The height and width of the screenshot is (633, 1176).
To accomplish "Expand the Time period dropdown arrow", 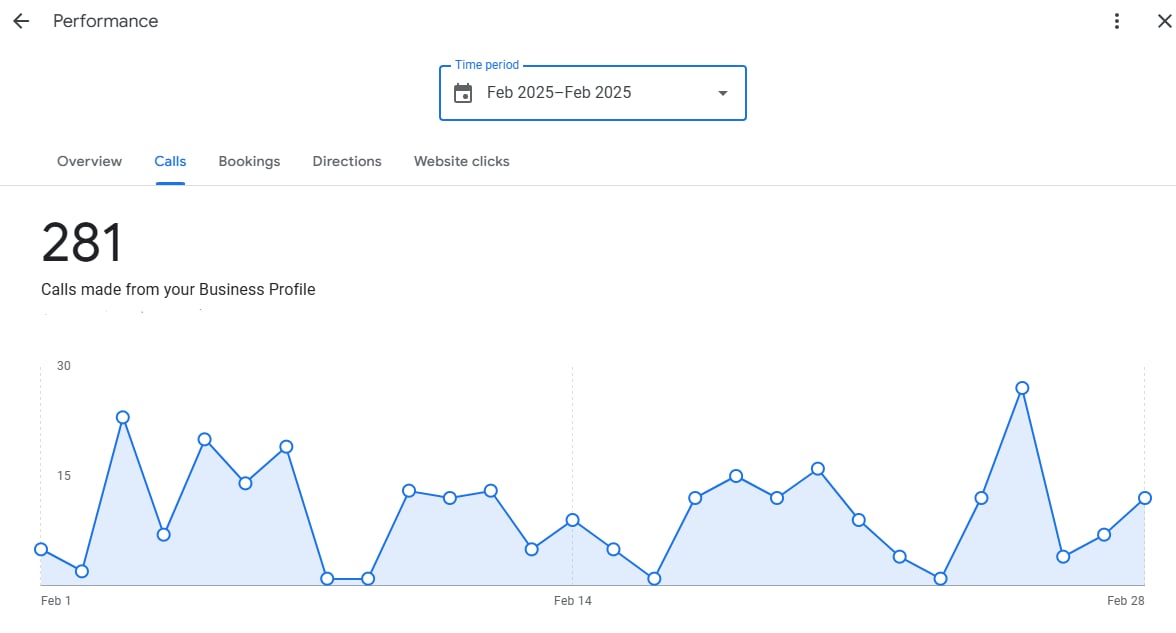I will 722,93.
